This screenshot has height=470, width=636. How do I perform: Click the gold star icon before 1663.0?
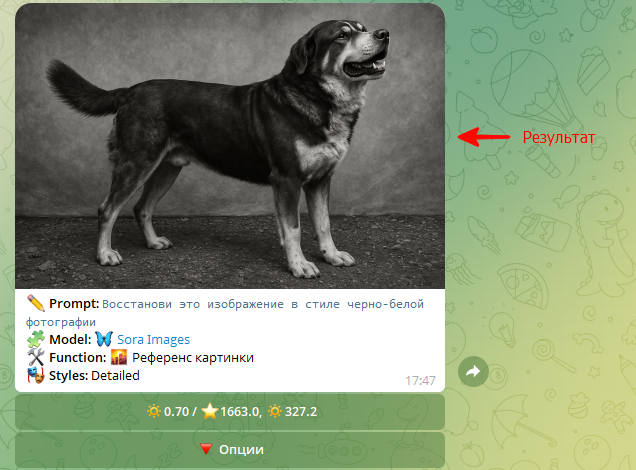(x=210, y=412)
